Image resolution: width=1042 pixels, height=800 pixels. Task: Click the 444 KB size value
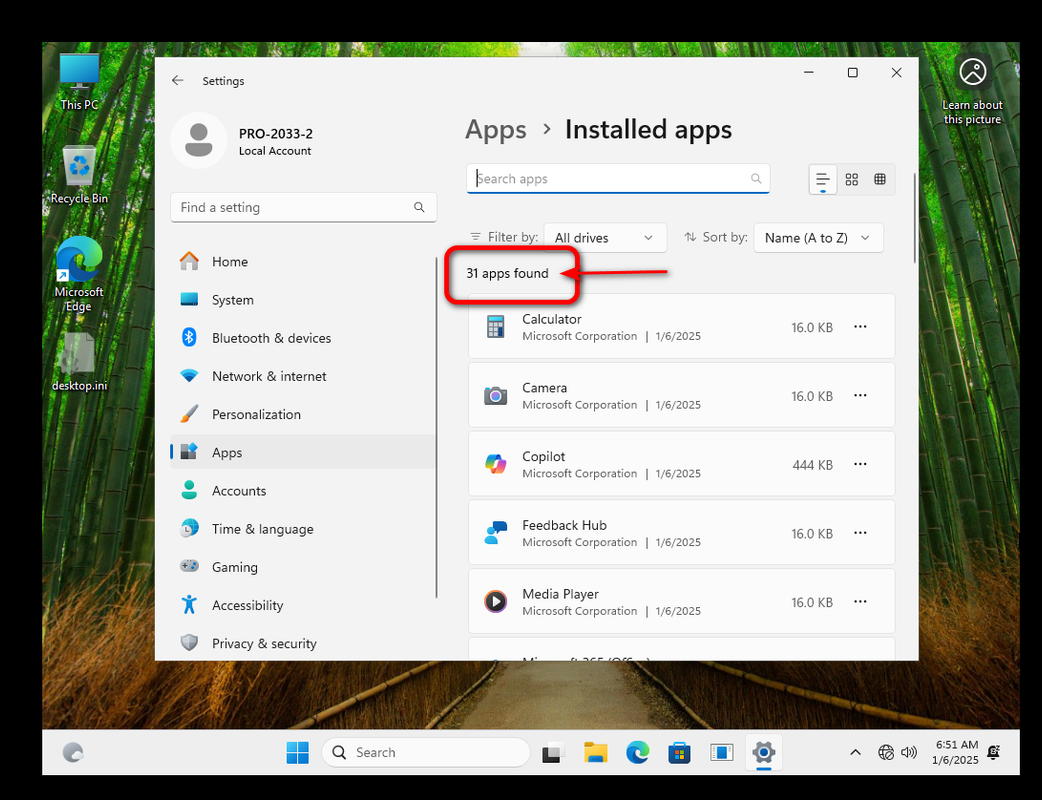[812, 465]
